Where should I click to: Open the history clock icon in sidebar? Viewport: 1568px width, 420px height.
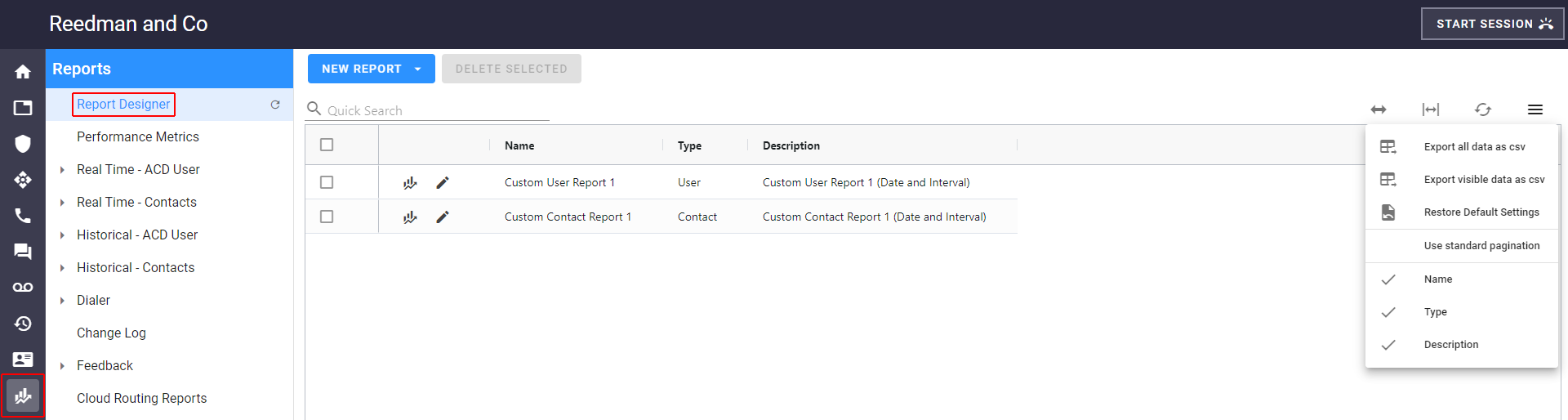[23, 324]
